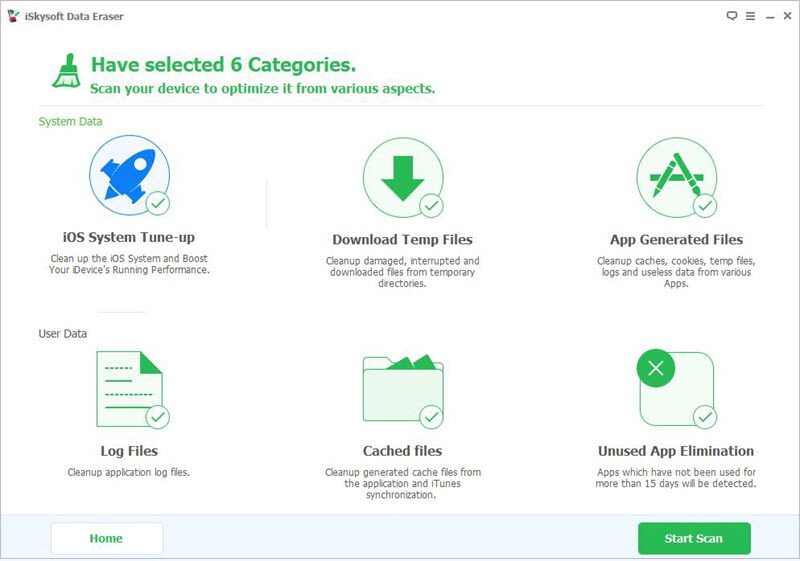Click 'Have selected 6 Categories.' heading
Screen dimensions: 800x561
coord(223,65)
